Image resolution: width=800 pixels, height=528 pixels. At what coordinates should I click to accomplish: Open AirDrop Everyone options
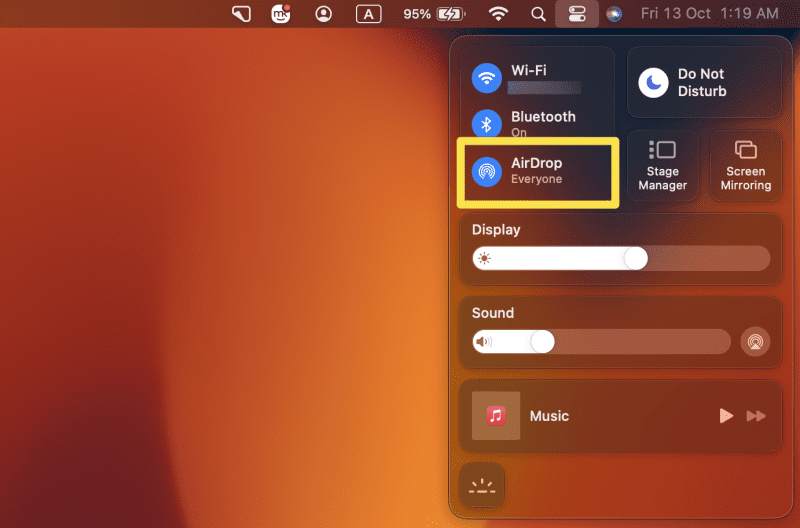[x=538, y=171]
